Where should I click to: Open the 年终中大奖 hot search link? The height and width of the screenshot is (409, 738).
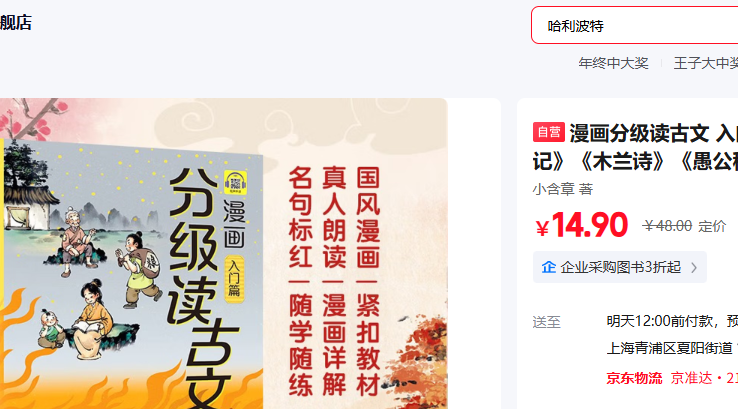[613, 63]
